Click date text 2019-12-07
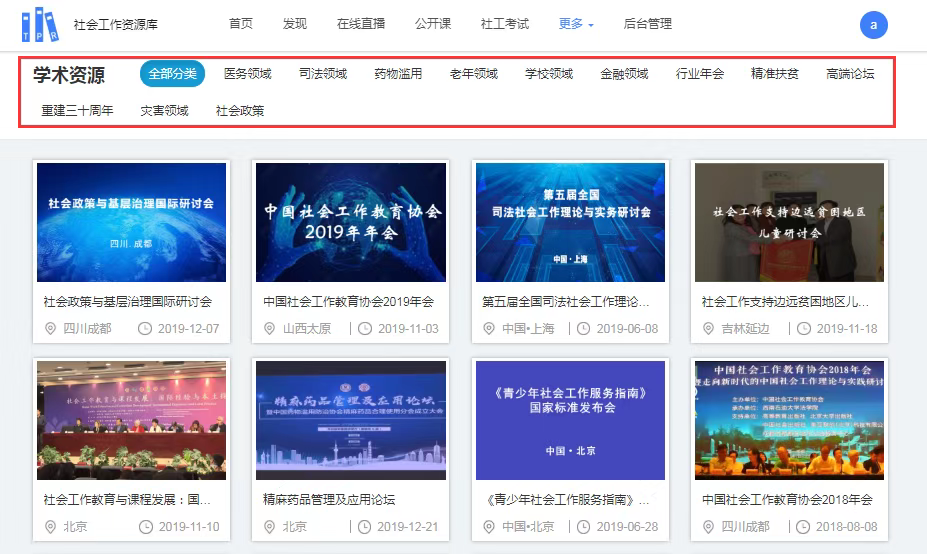This screenshot has height=554, width=927. point(189,329)
